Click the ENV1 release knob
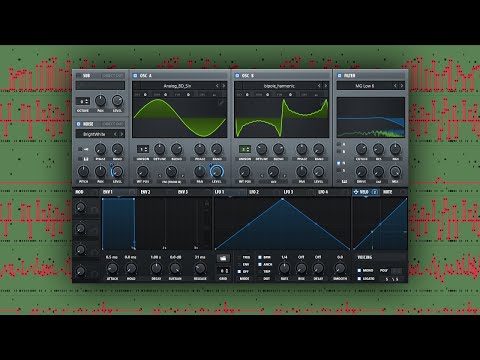 pos(200,268)
